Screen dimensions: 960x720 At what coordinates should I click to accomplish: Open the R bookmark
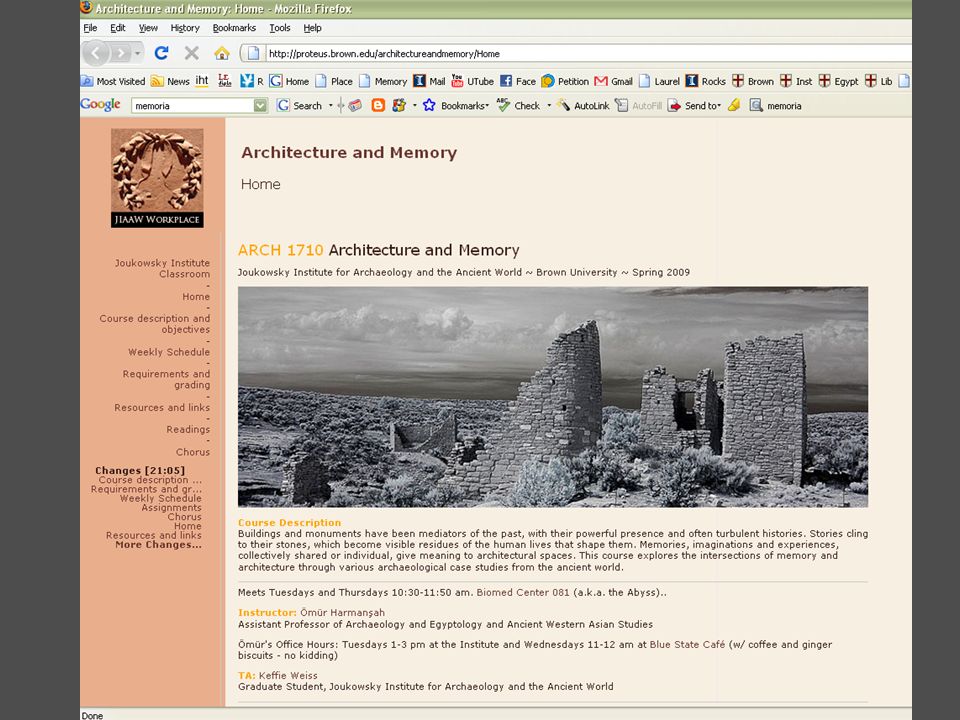[x=252, y=81]
